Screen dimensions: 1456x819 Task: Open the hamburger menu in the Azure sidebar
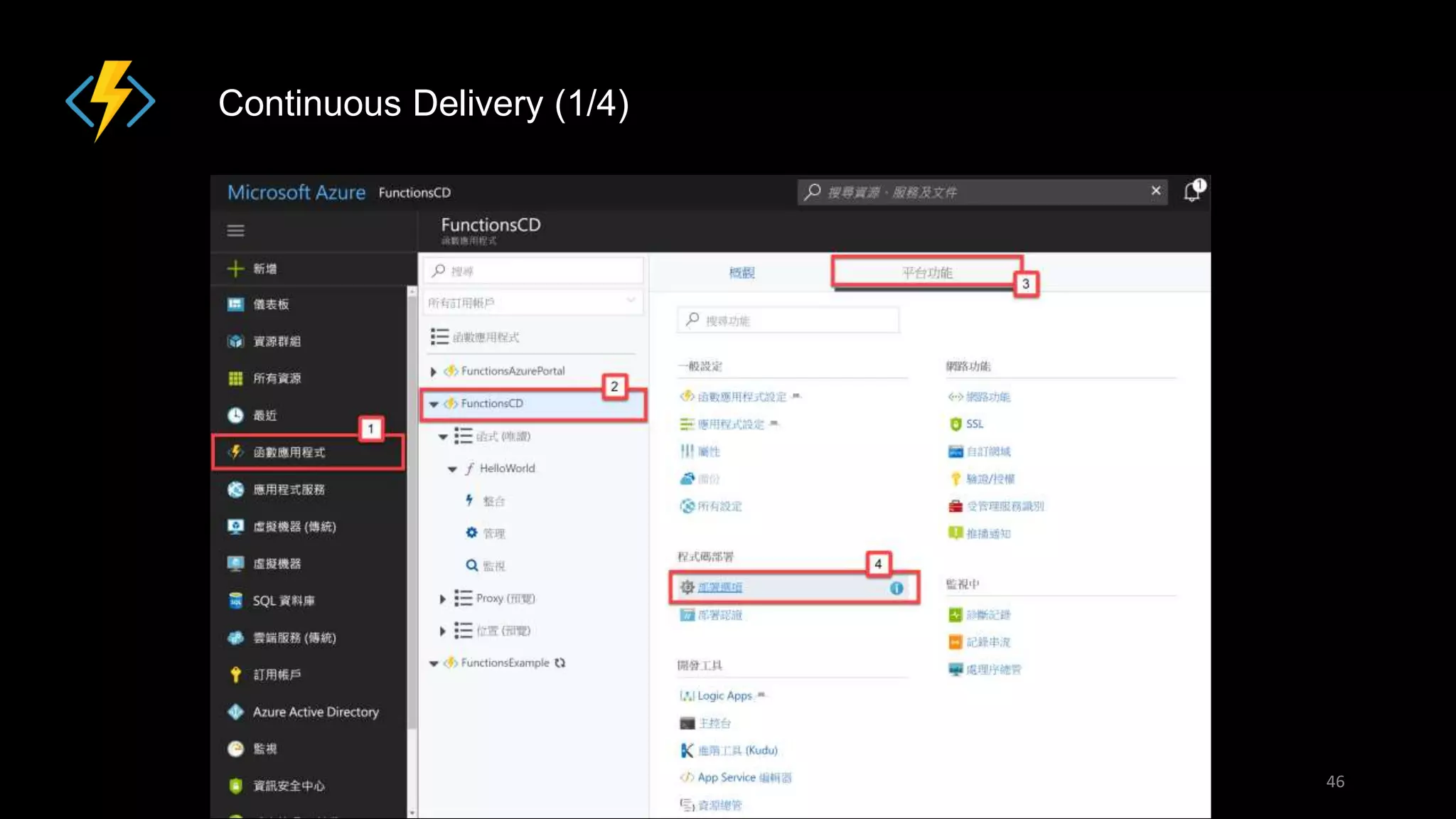click(x=235, y=230)
